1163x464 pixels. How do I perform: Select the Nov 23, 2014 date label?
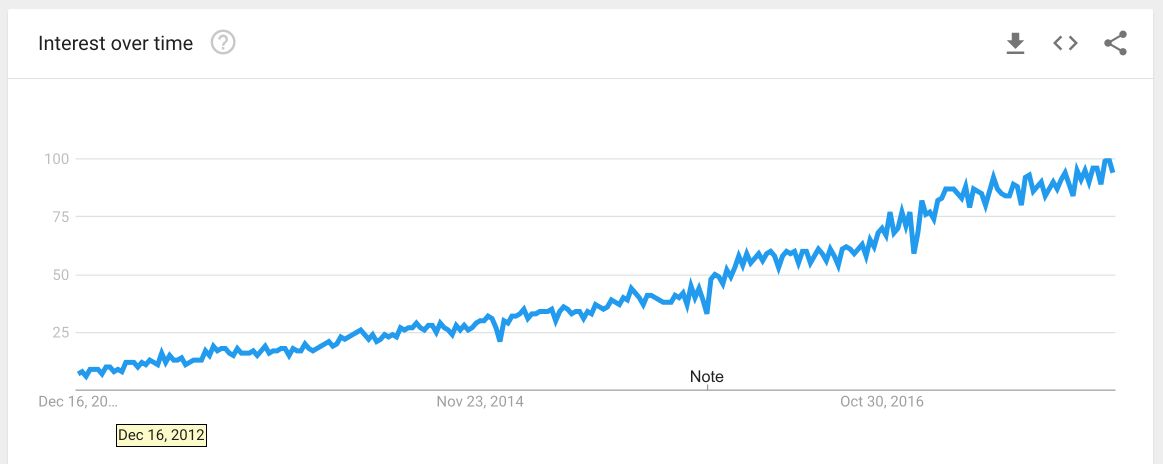point(480,402)
